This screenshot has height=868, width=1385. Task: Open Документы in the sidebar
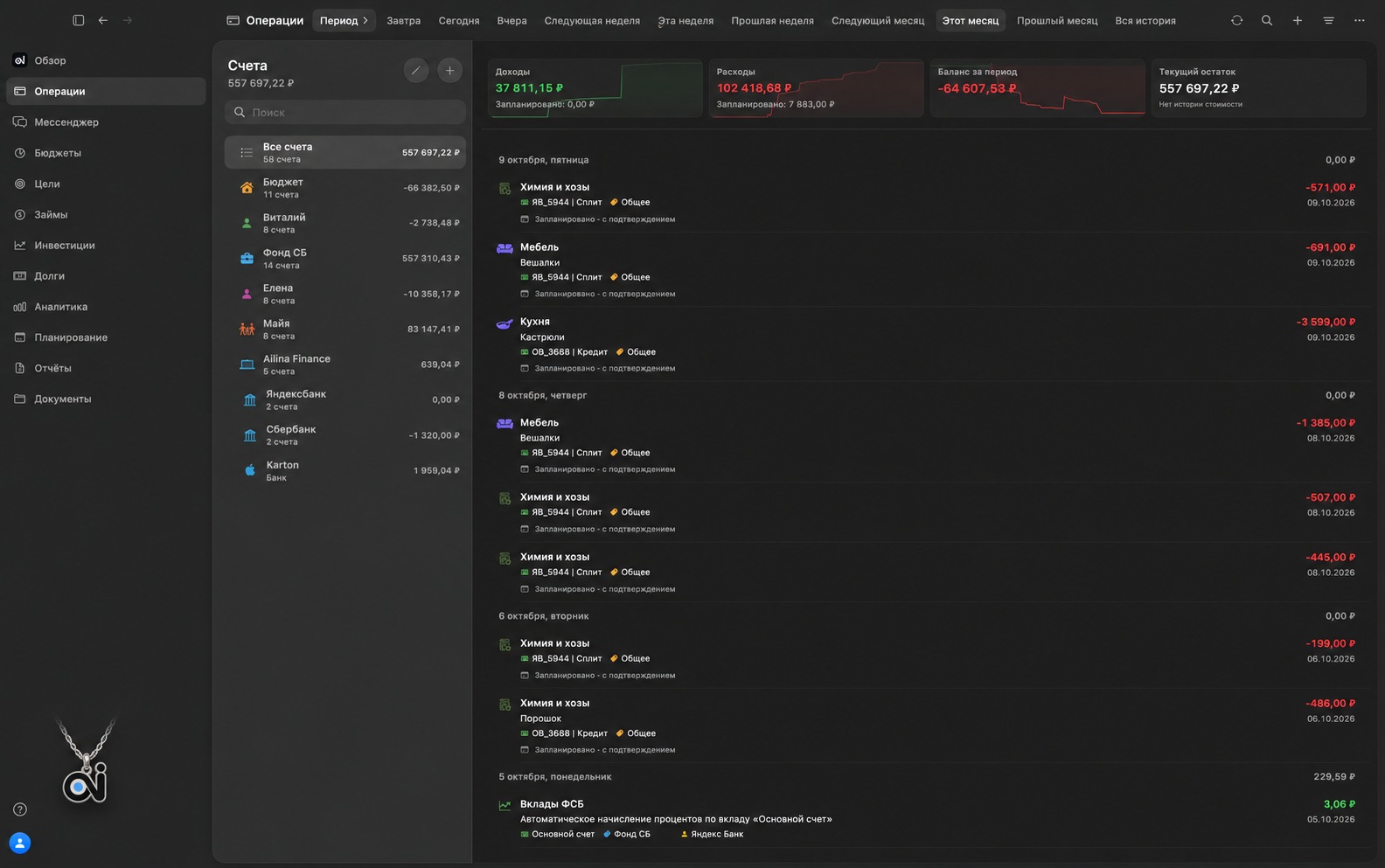pos(106,399)
